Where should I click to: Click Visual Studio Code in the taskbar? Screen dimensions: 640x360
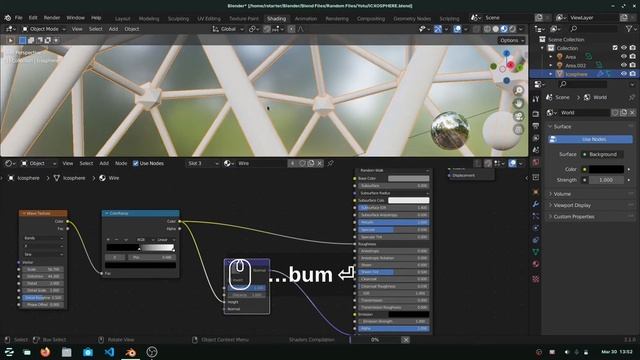(109, 352)
